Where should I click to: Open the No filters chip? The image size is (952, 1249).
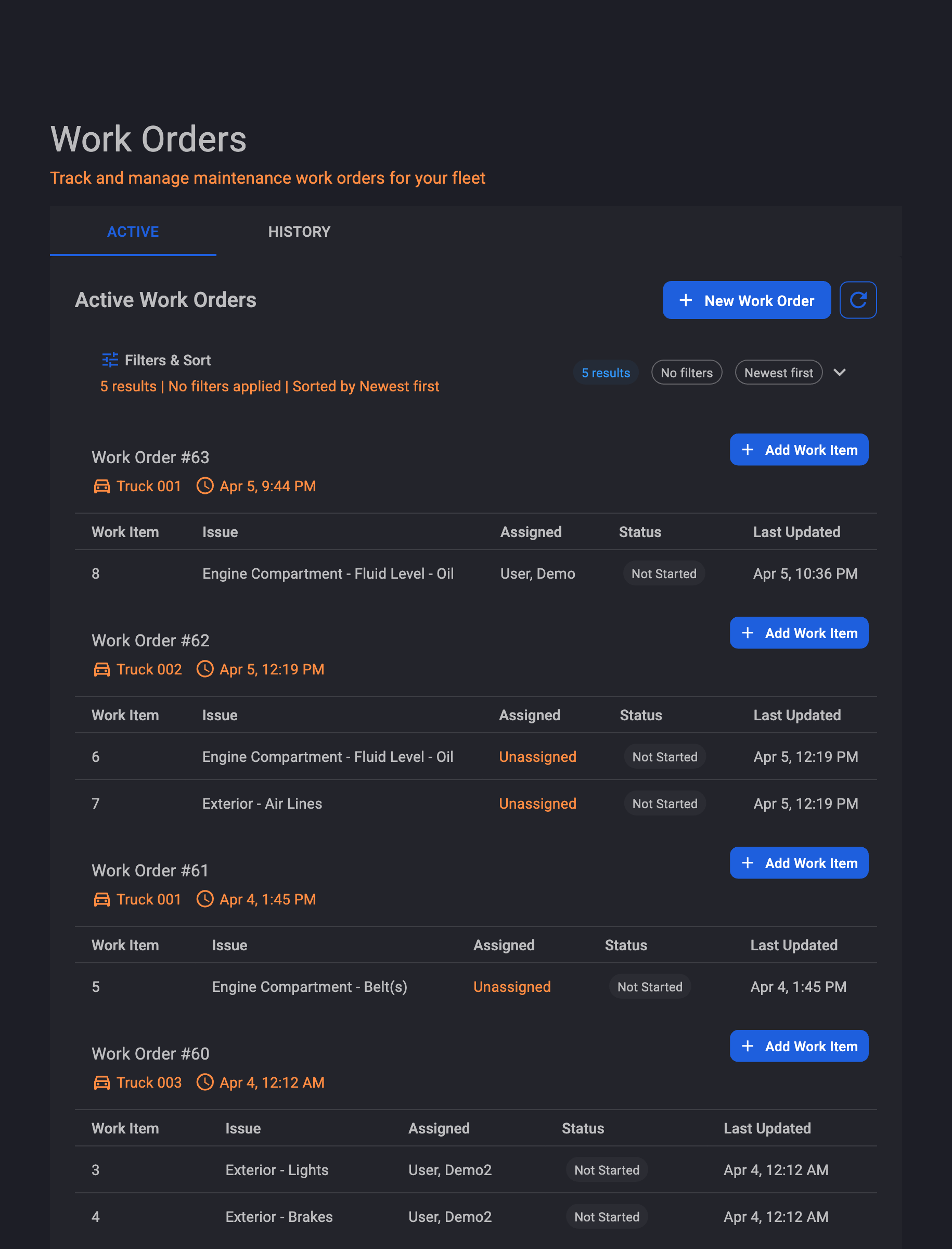pos(687,373)
